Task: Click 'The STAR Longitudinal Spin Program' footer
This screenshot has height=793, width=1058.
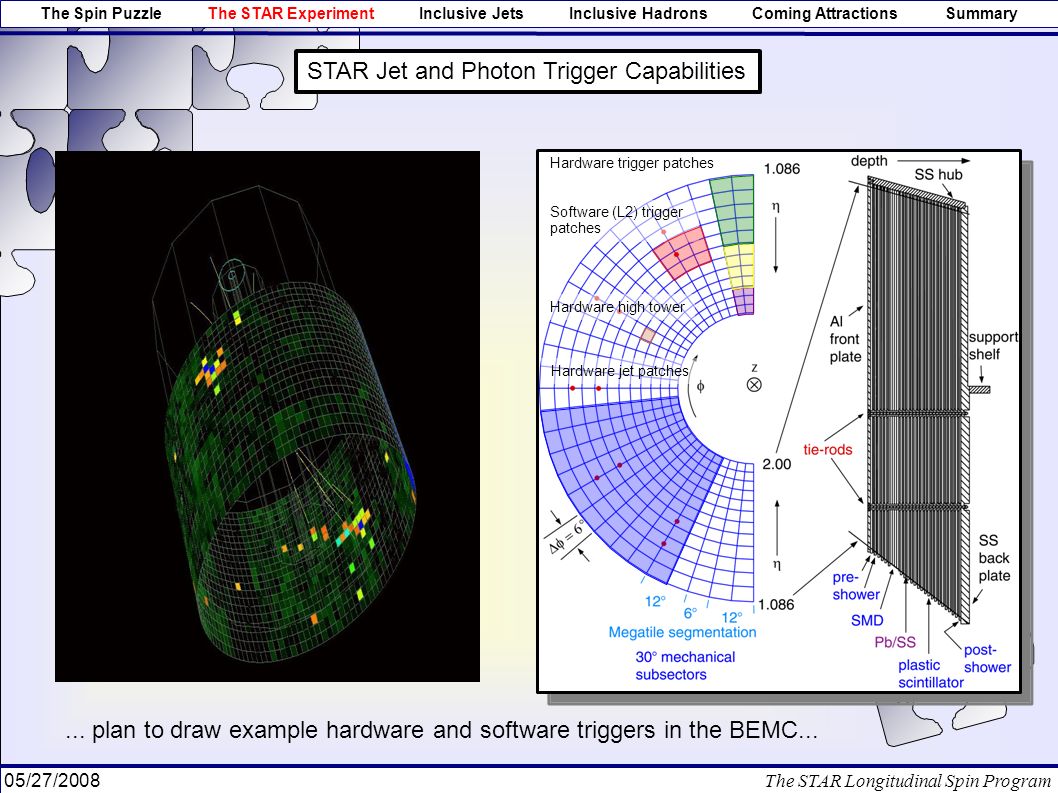Action: [x=908, y=781]
